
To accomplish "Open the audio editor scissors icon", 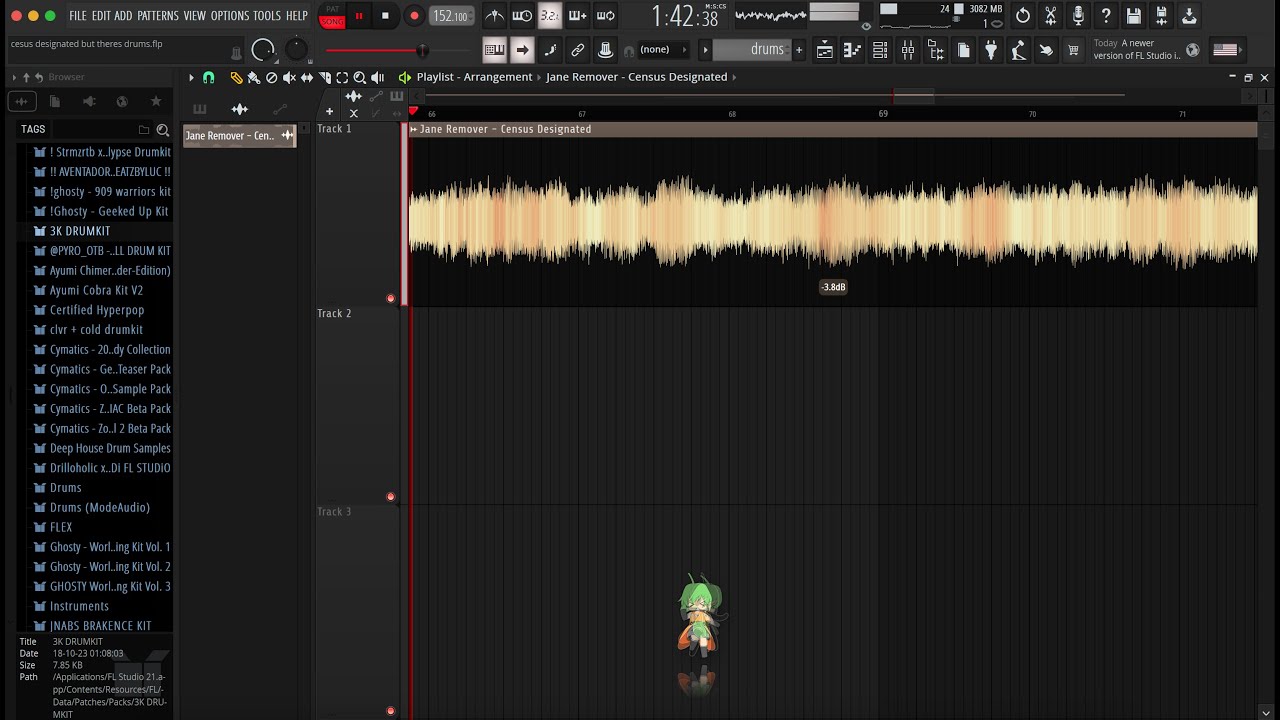I will pyautogui.click(x=1050, y=16).
